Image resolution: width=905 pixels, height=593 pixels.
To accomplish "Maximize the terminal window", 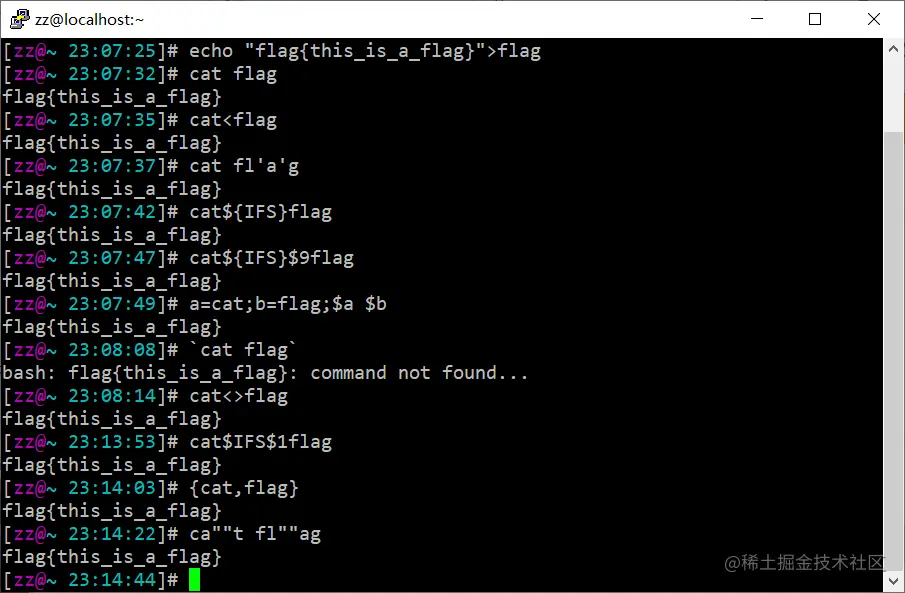I will point(815,19).
